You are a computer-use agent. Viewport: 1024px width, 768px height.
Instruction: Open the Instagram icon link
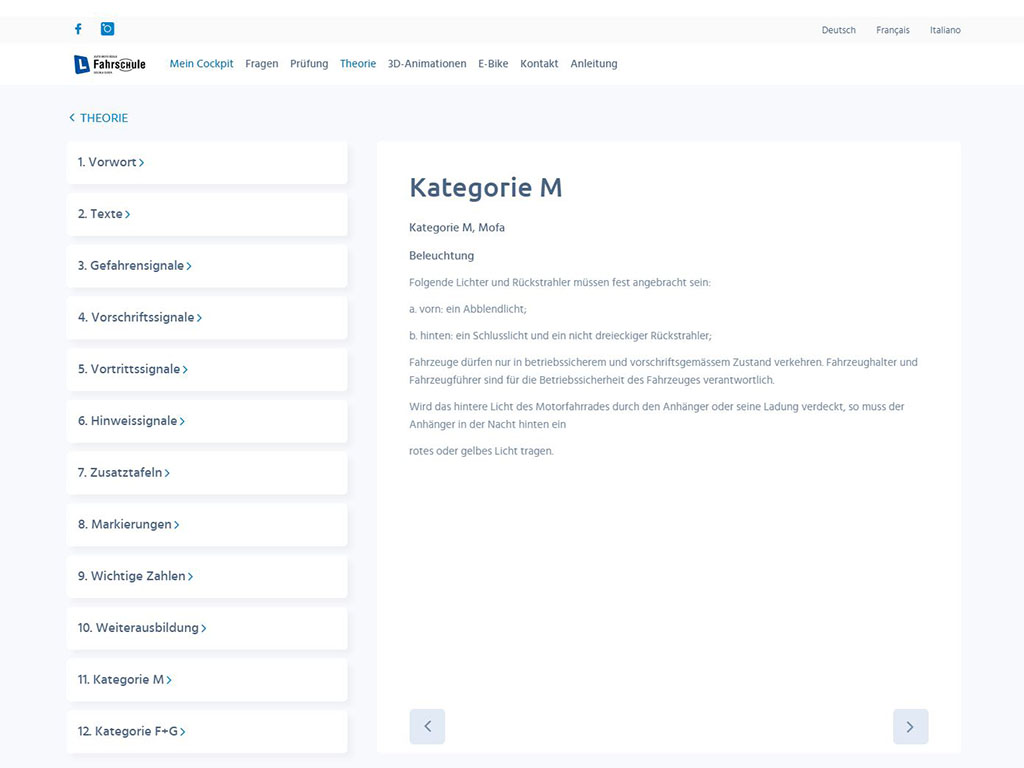[x=107, y=29]
